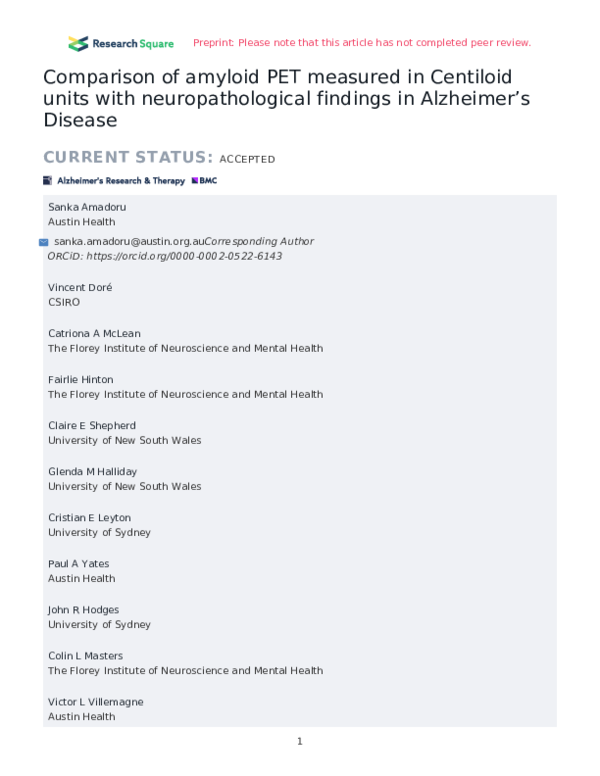The height and width of the screenshot is (776, 600).
Task: Click the BMC publisher logo
Action: click(203, 181)
